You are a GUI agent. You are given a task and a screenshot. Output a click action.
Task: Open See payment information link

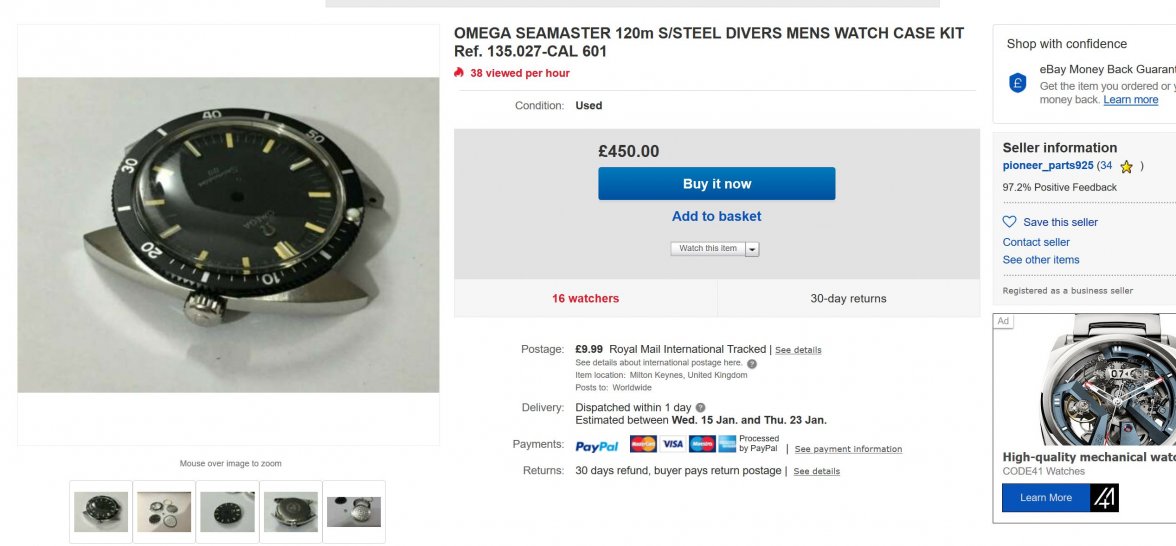848,449
